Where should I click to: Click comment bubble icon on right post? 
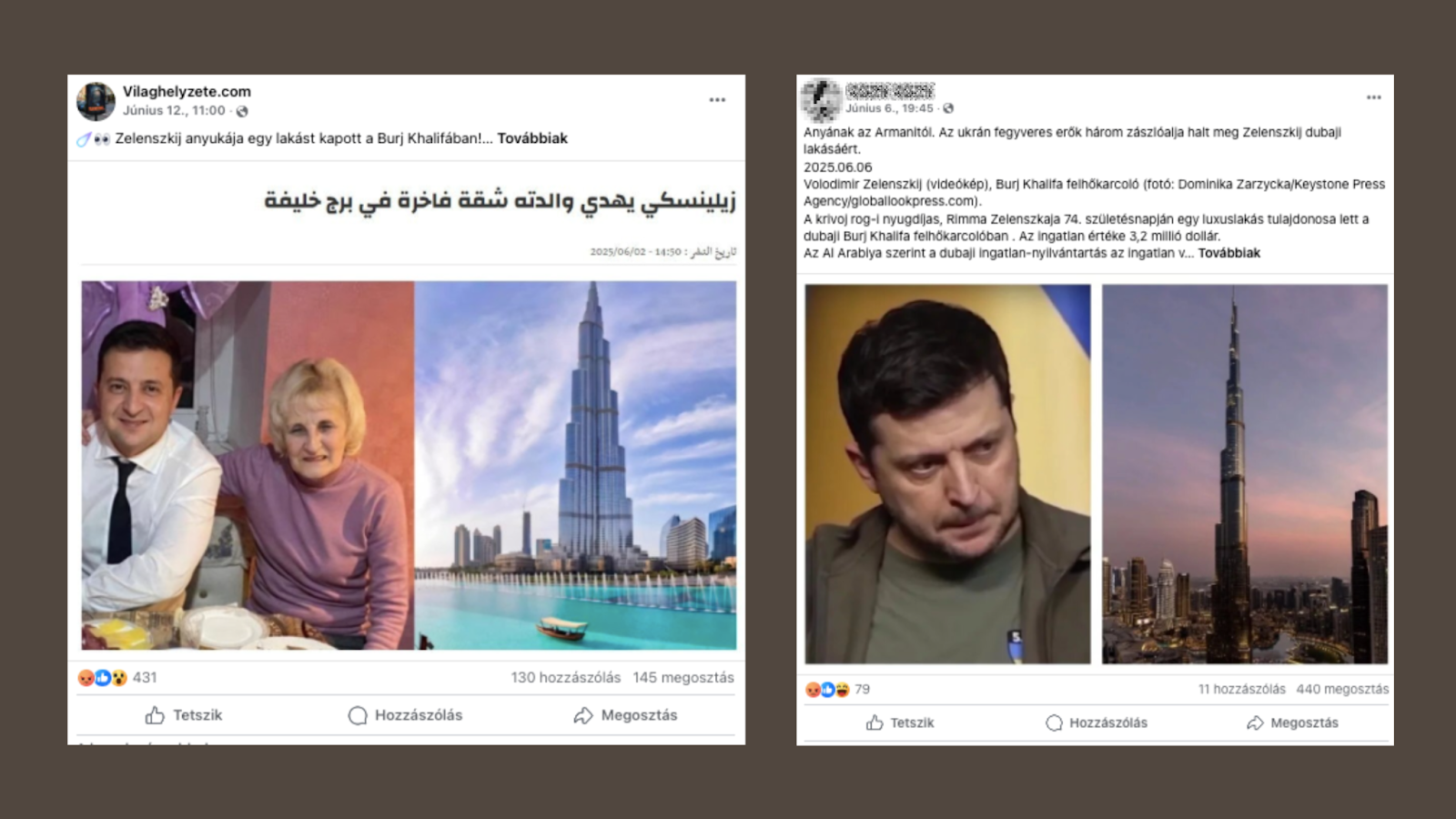[x=1054, y=723]
